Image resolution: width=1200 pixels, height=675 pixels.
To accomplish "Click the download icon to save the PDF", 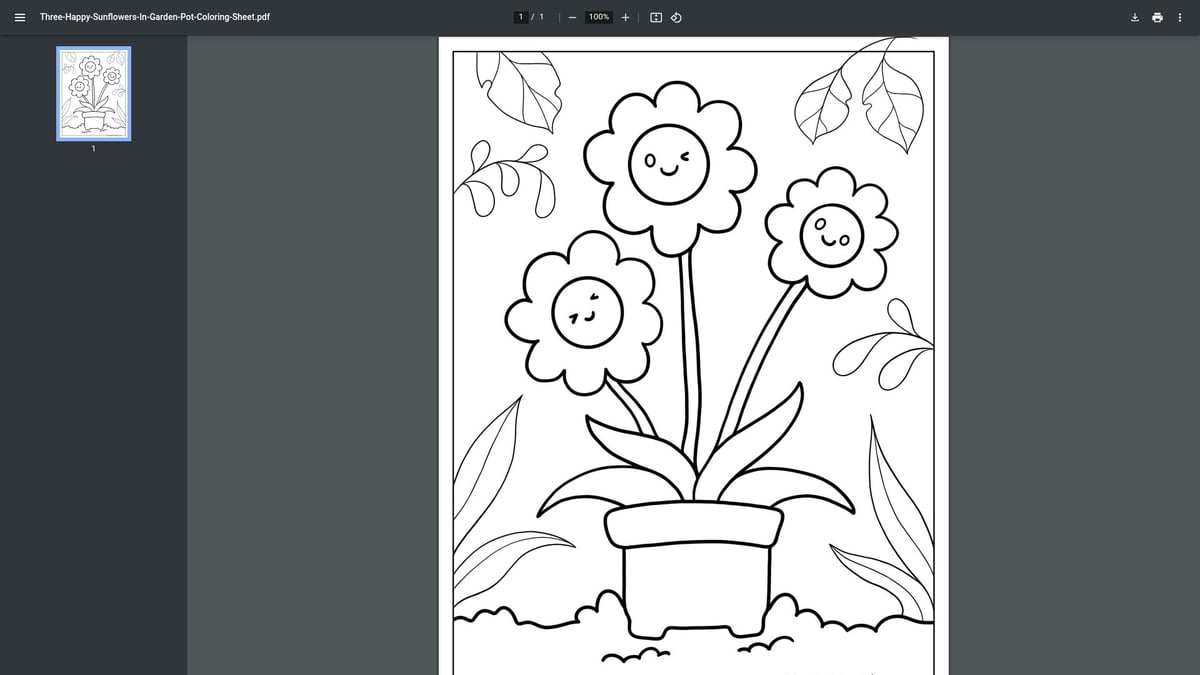I will tap(1134, 17).
